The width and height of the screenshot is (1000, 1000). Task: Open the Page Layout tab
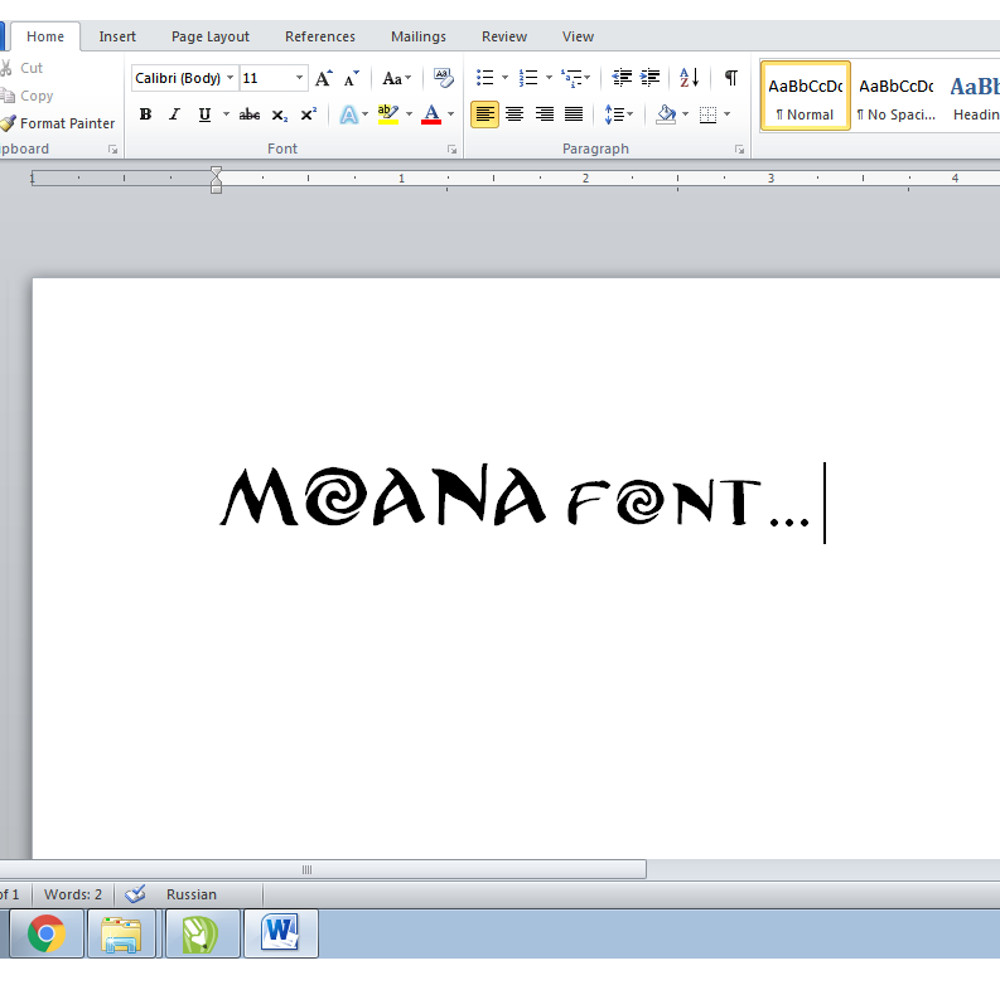pyautogui.click(x=210, y=36)
